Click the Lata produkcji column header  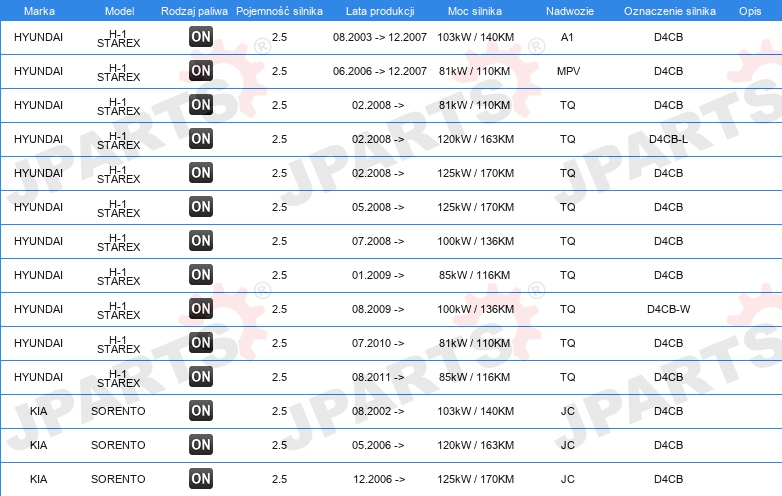tap(380, 11)
